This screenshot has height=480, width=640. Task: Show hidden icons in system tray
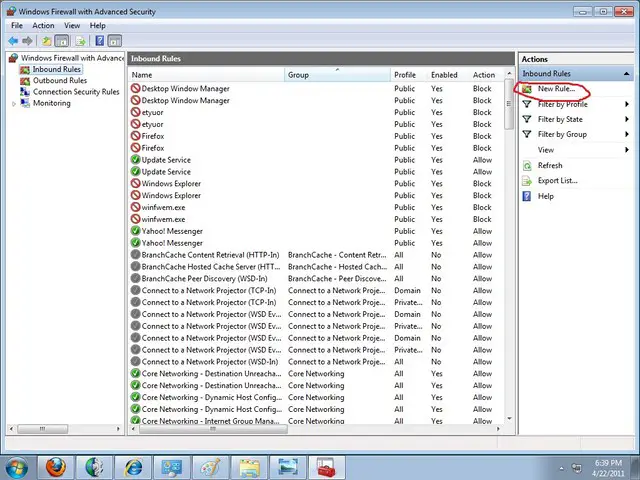click(561, 468)
